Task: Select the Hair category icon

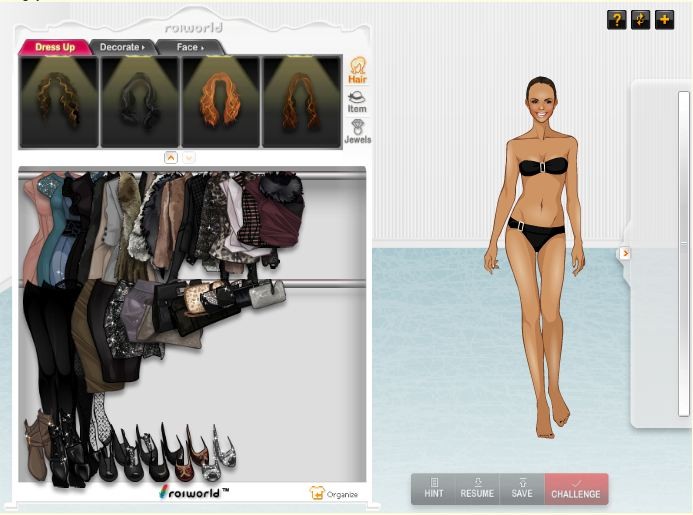Action: point(357,70)
